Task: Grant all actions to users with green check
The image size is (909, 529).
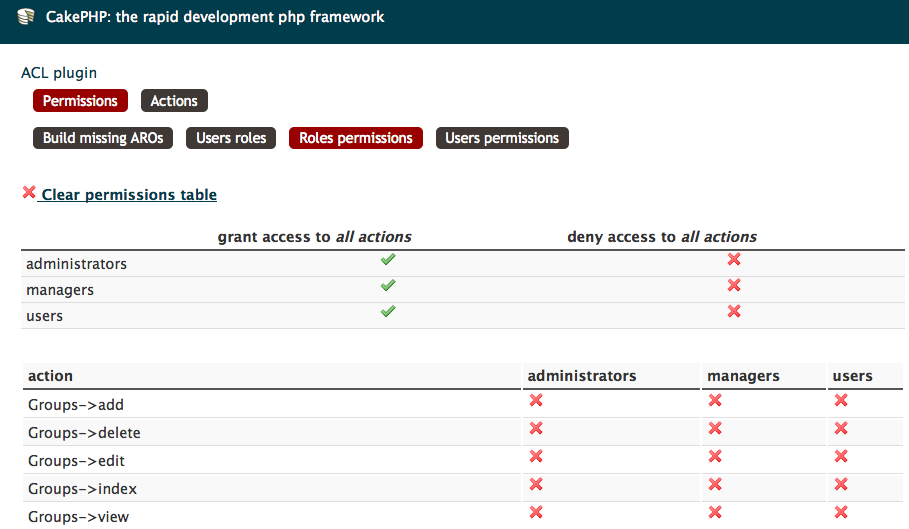Action: (x=388, y=311)
